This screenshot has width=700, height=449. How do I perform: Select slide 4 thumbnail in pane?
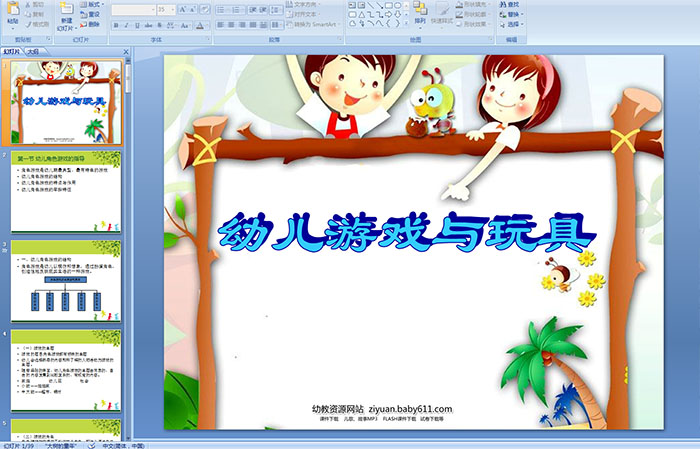click(66, 370)
